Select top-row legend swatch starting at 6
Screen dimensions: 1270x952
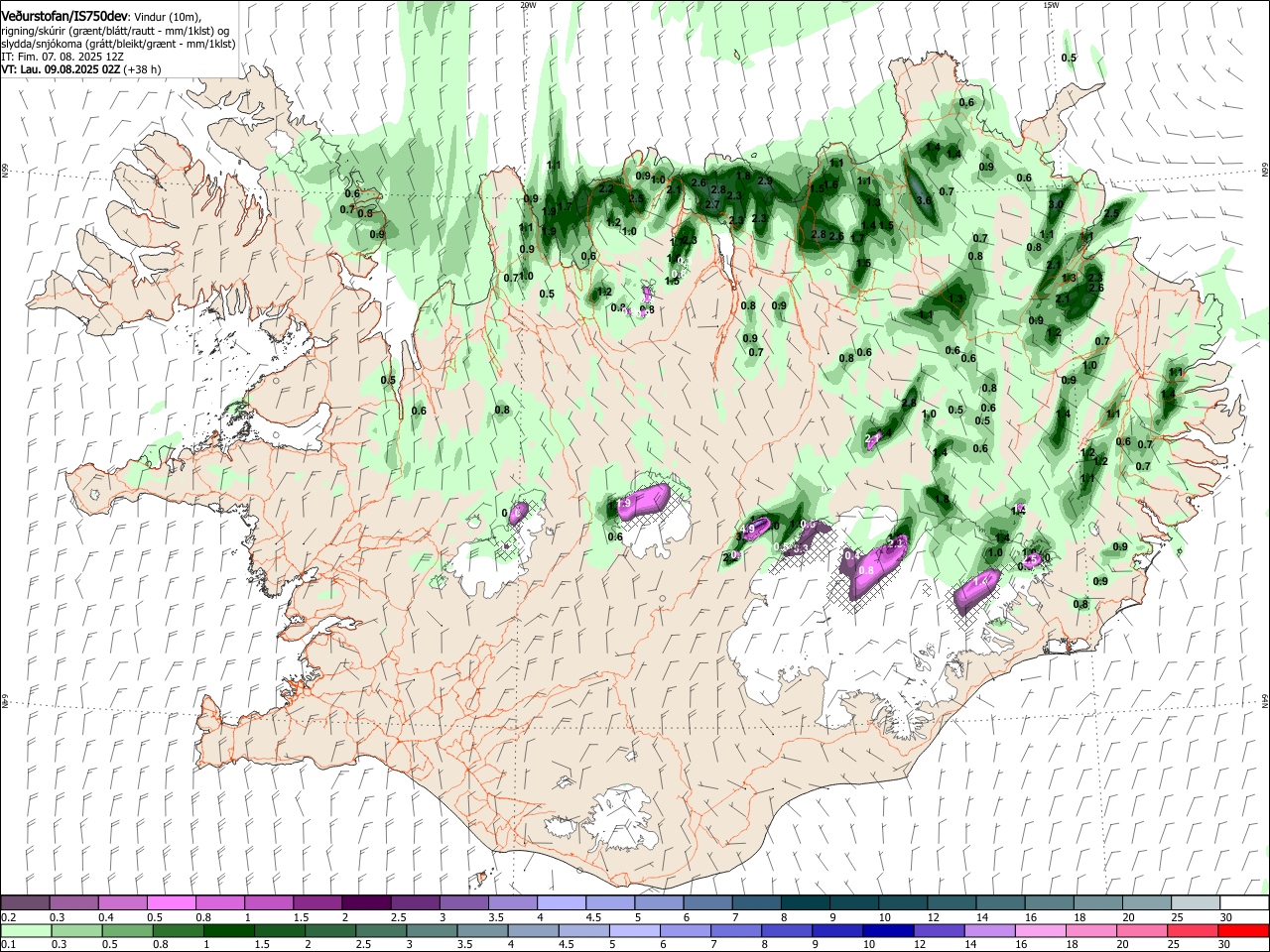(707, 903)
